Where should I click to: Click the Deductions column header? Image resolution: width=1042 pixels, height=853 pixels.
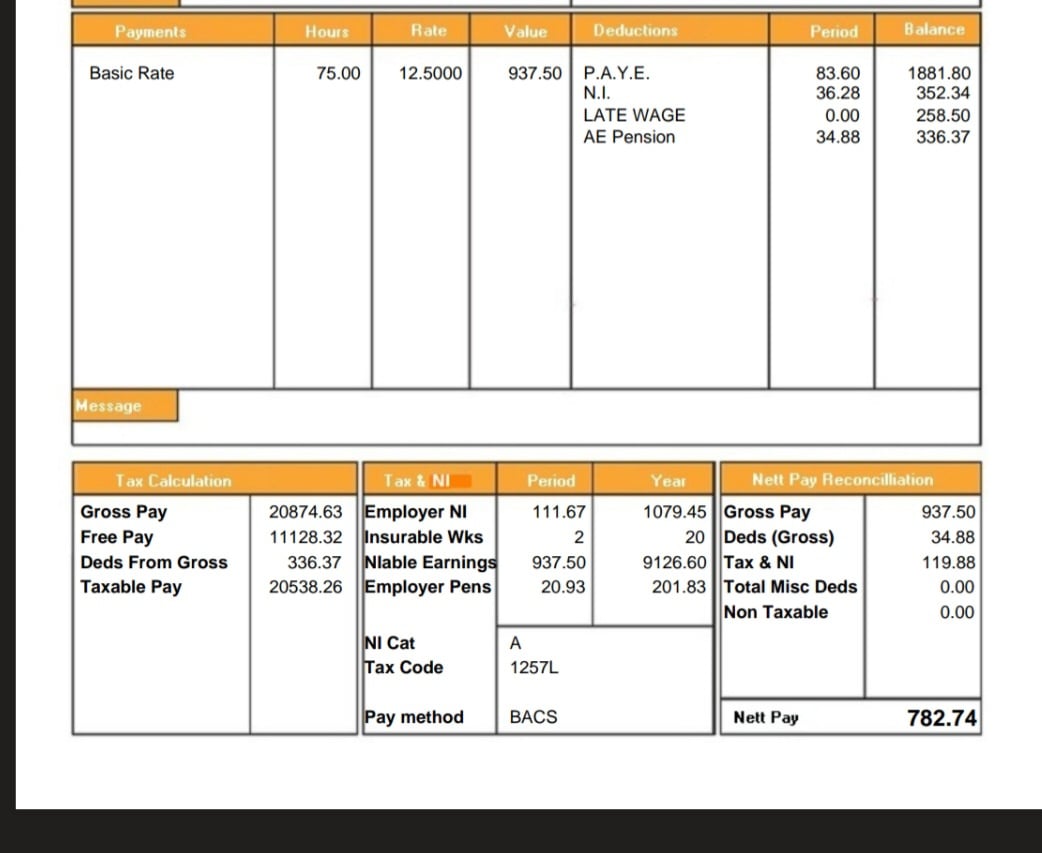coord(635,31)
